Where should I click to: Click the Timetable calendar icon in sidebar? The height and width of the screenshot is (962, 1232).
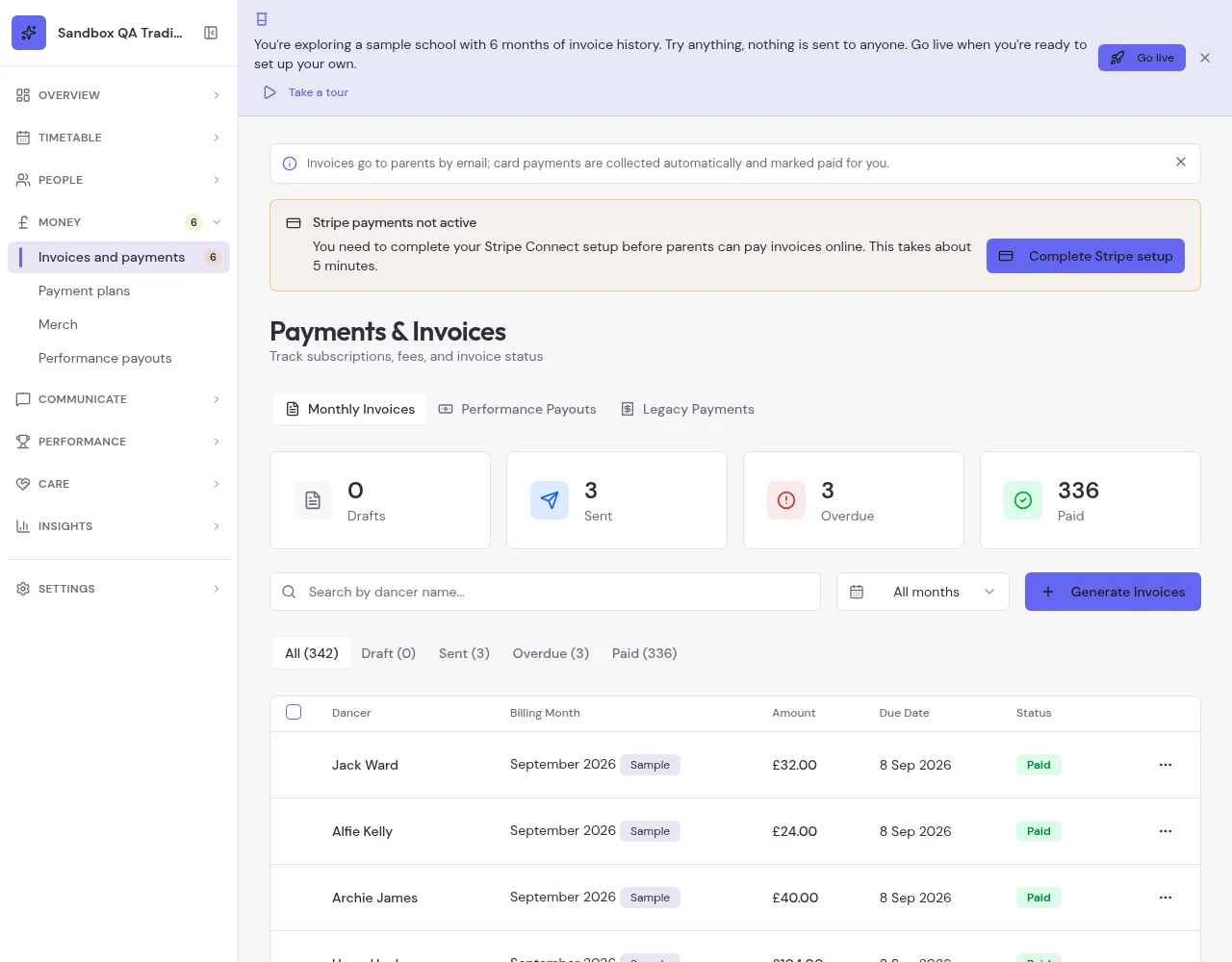(23, 138)
